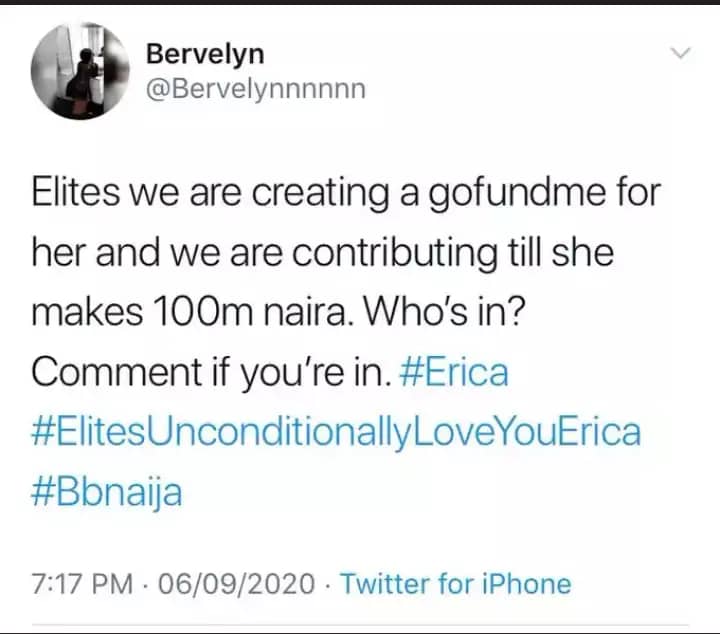Click the @Bervelynnnnnn handle
720x634 pixels.
coord(255,89)
